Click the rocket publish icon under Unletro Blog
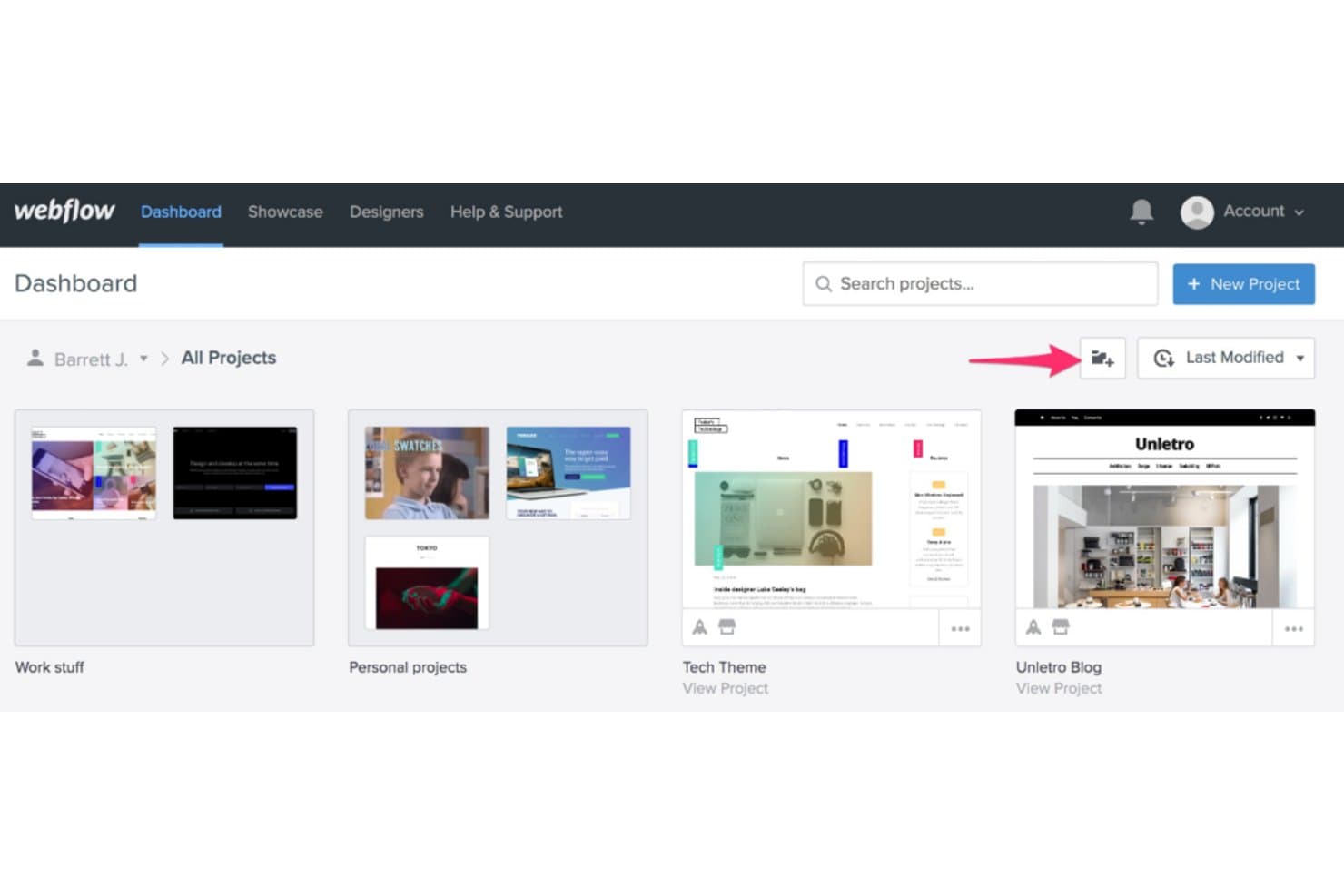 [x=1033, y=627]
